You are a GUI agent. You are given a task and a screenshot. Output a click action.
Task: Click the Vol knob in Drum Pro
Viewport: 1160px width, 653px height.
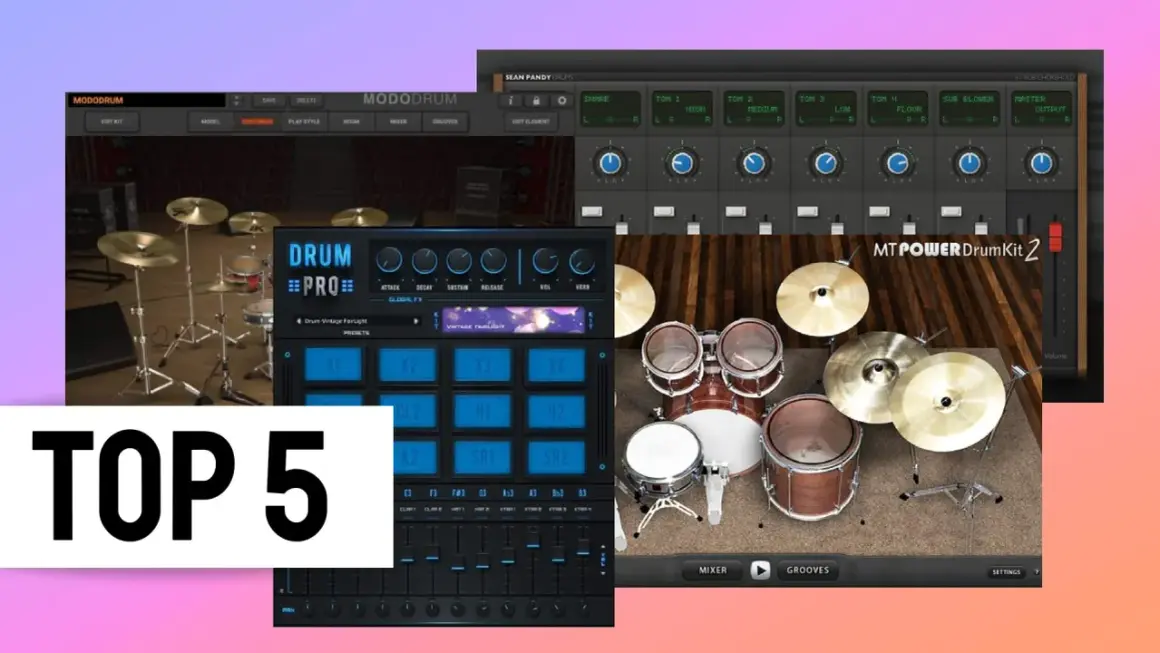click(x=545, y=260)
